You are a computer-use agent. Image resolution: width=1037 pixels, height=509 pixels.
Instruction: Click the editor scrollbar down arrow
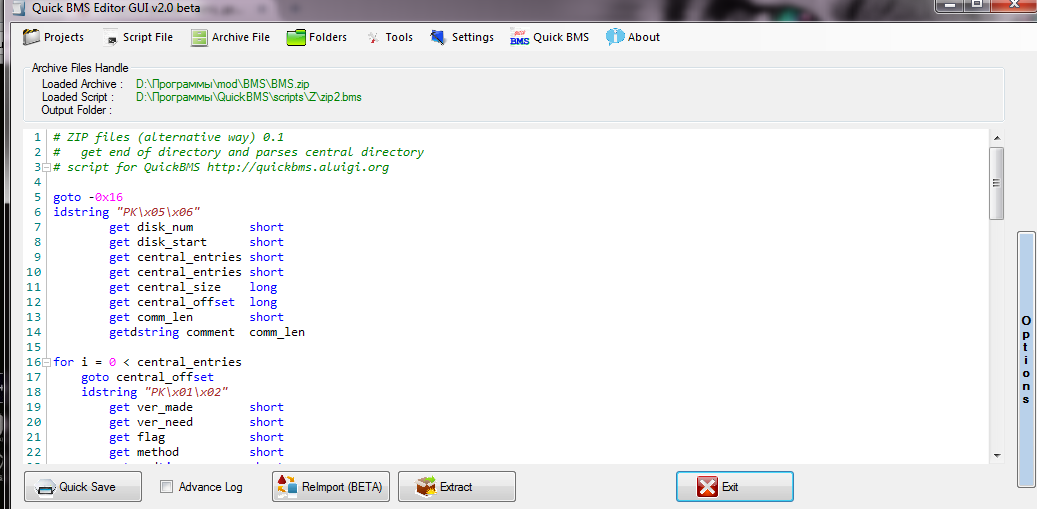coord(997,455)
